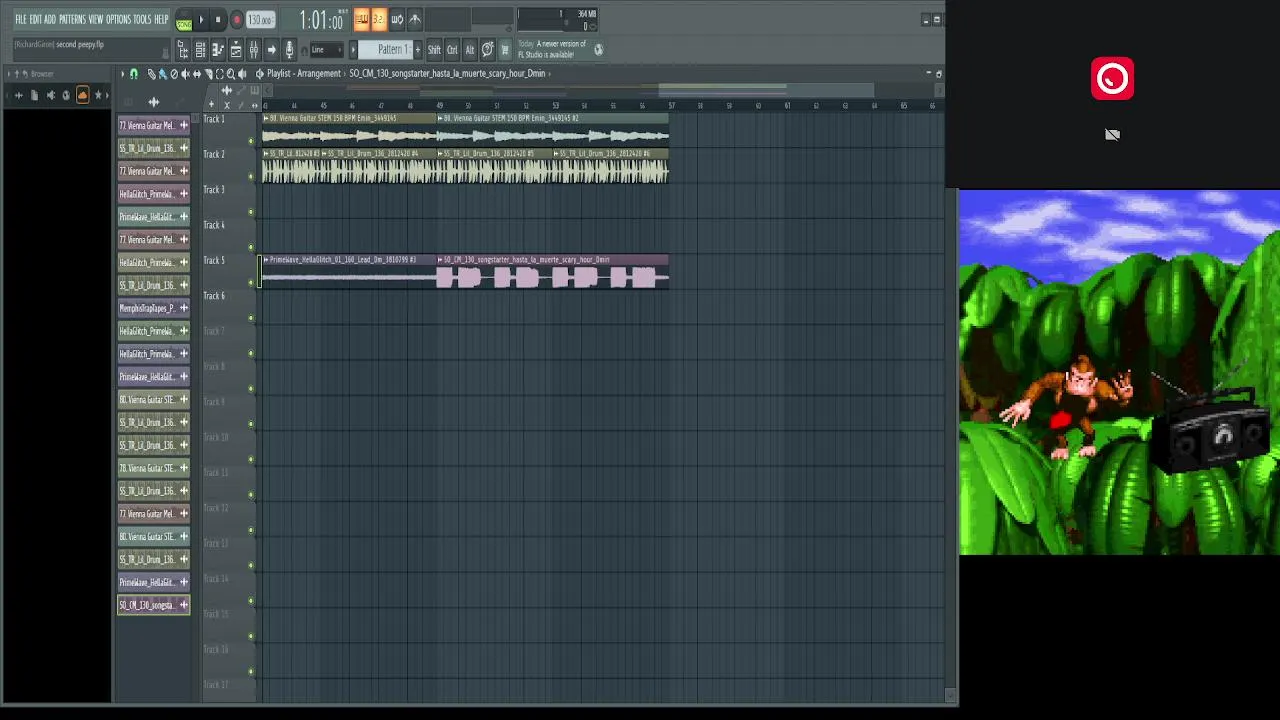This screenshot has height=720, width=1280.
Task: Click the shopping cart icon in toolbar
Action: pyautogui.click(x=505, y=49)
